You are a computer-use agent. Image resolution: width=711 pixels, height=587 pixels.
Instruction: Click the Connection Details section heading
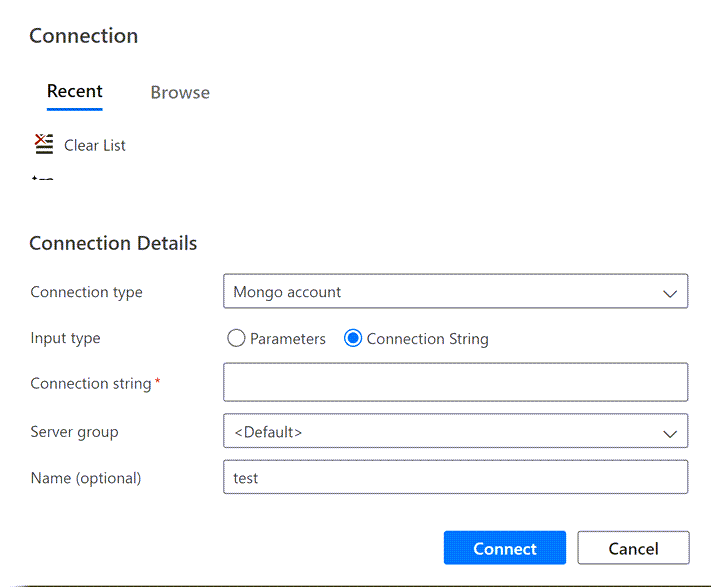113,243
